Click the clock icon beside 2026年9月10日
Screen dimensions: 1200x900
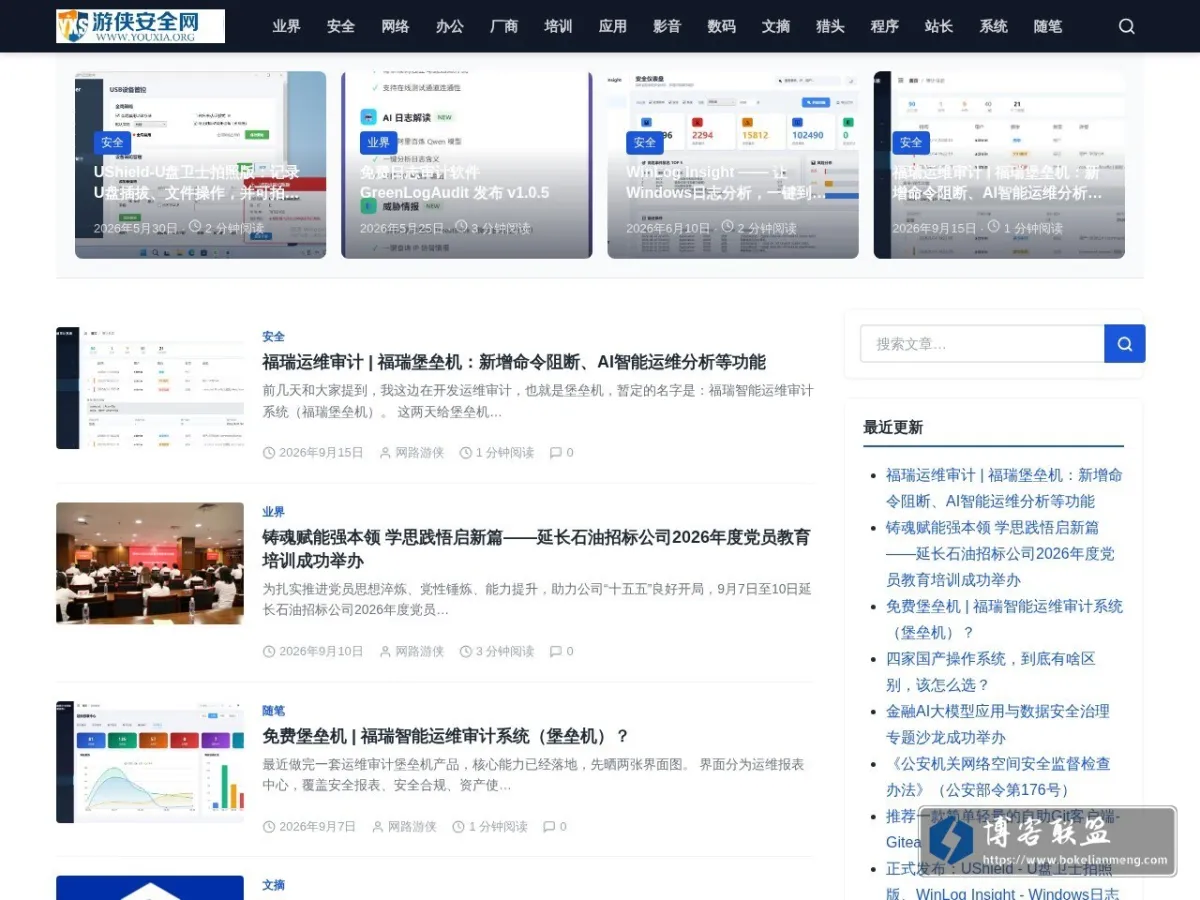[x=269, y=652]
